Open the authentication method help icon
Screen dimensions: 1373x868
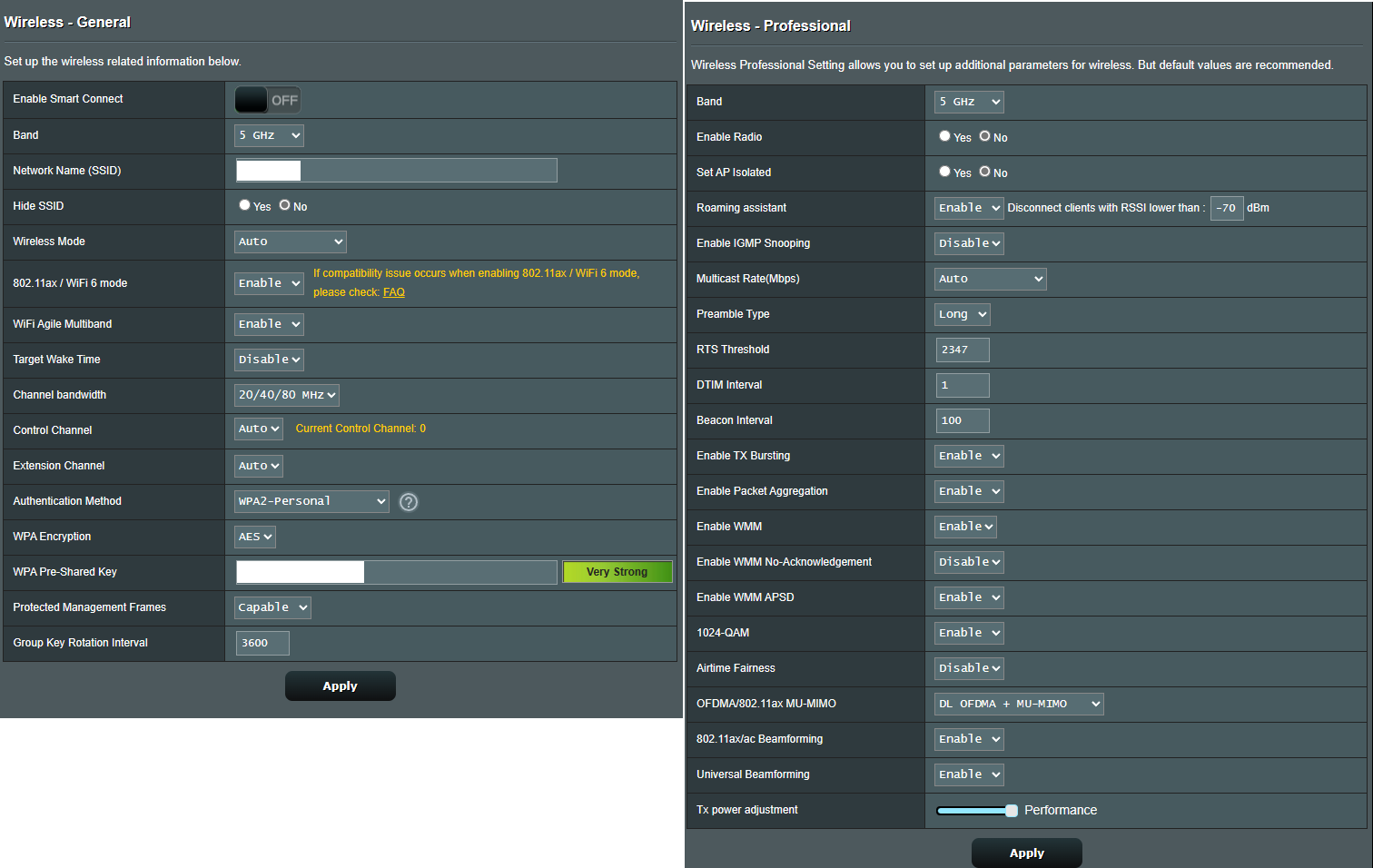(409, 502)
